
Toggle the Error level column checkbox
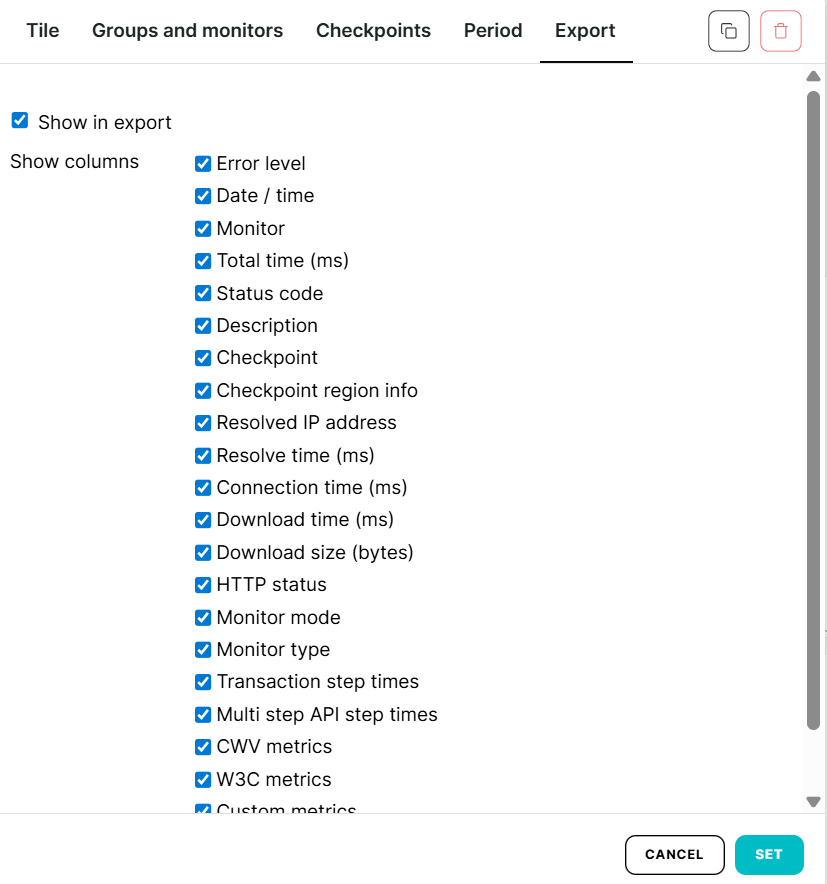(203, 164)
